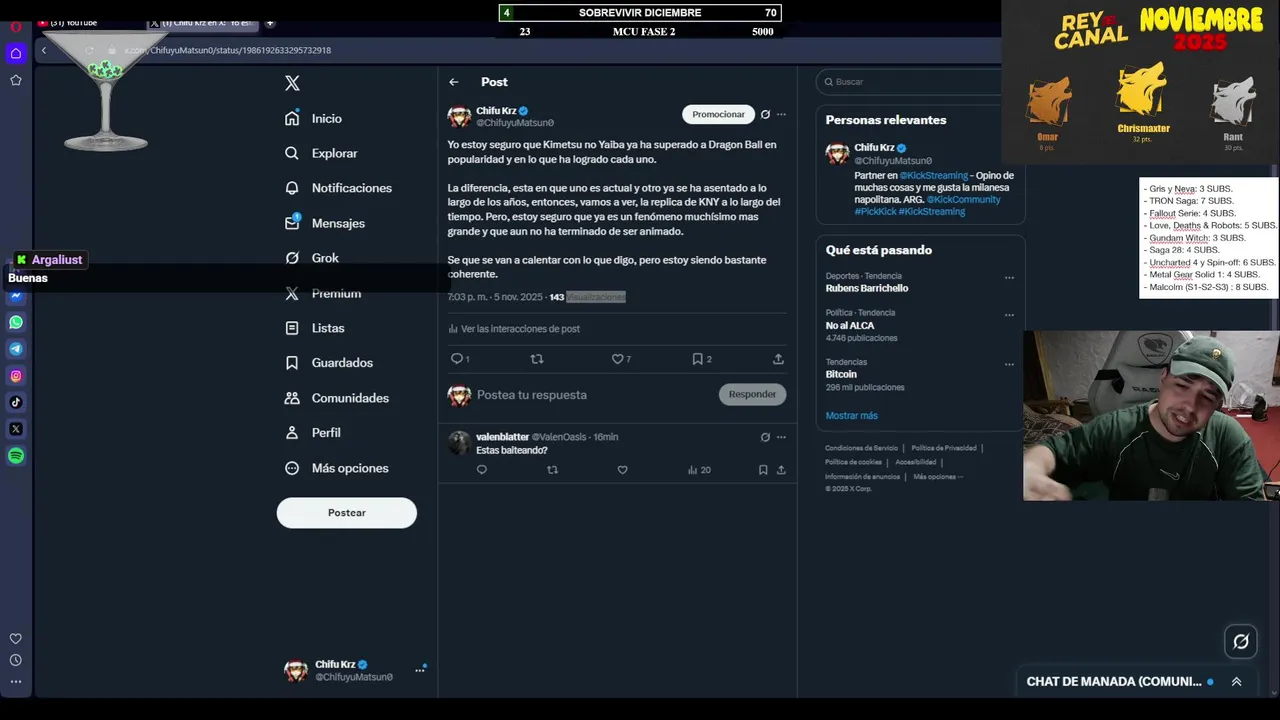
Task: Open Ver las interacciones de post
Action: tap(514, 329)
